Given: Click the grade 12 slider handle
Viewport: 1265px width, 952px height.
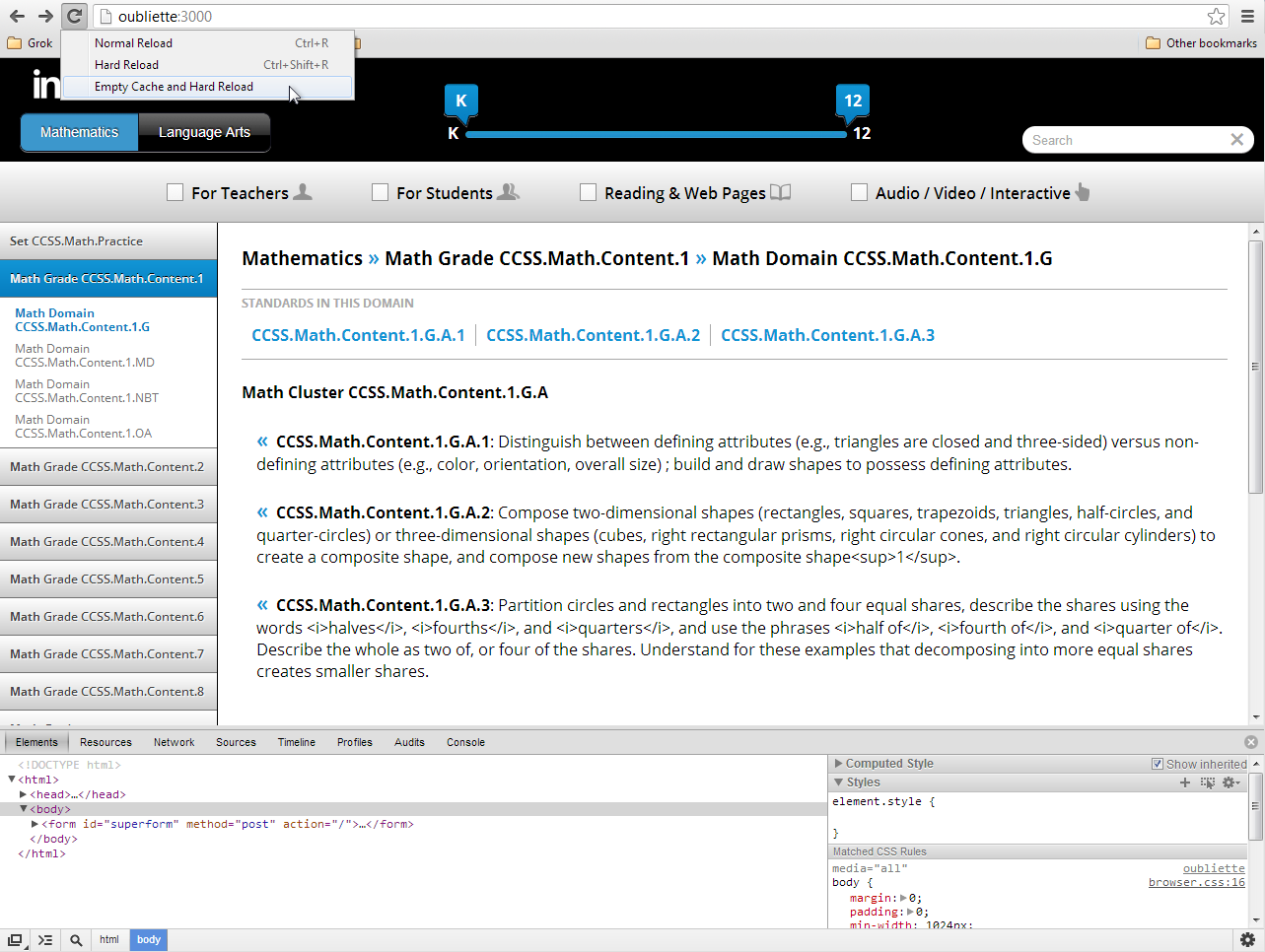Looking at the screenshot, I should (853, 102).
